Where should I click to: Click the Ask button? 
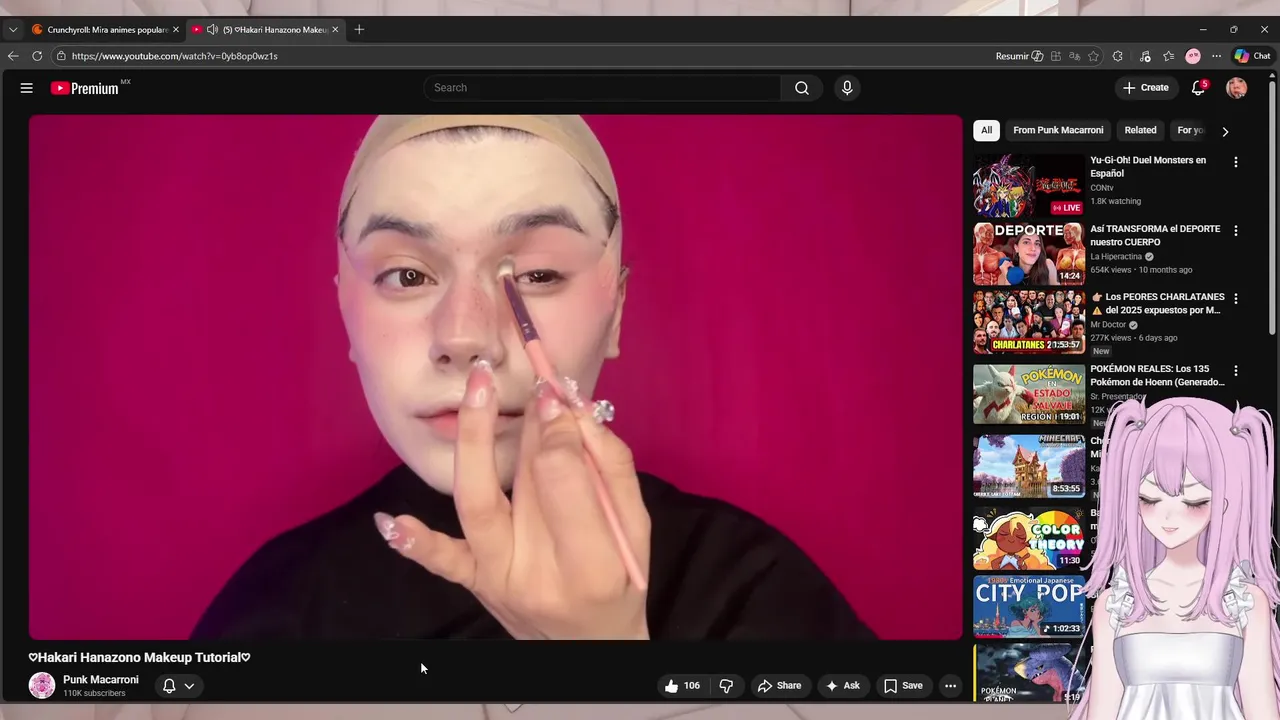[x=842, y=686]
